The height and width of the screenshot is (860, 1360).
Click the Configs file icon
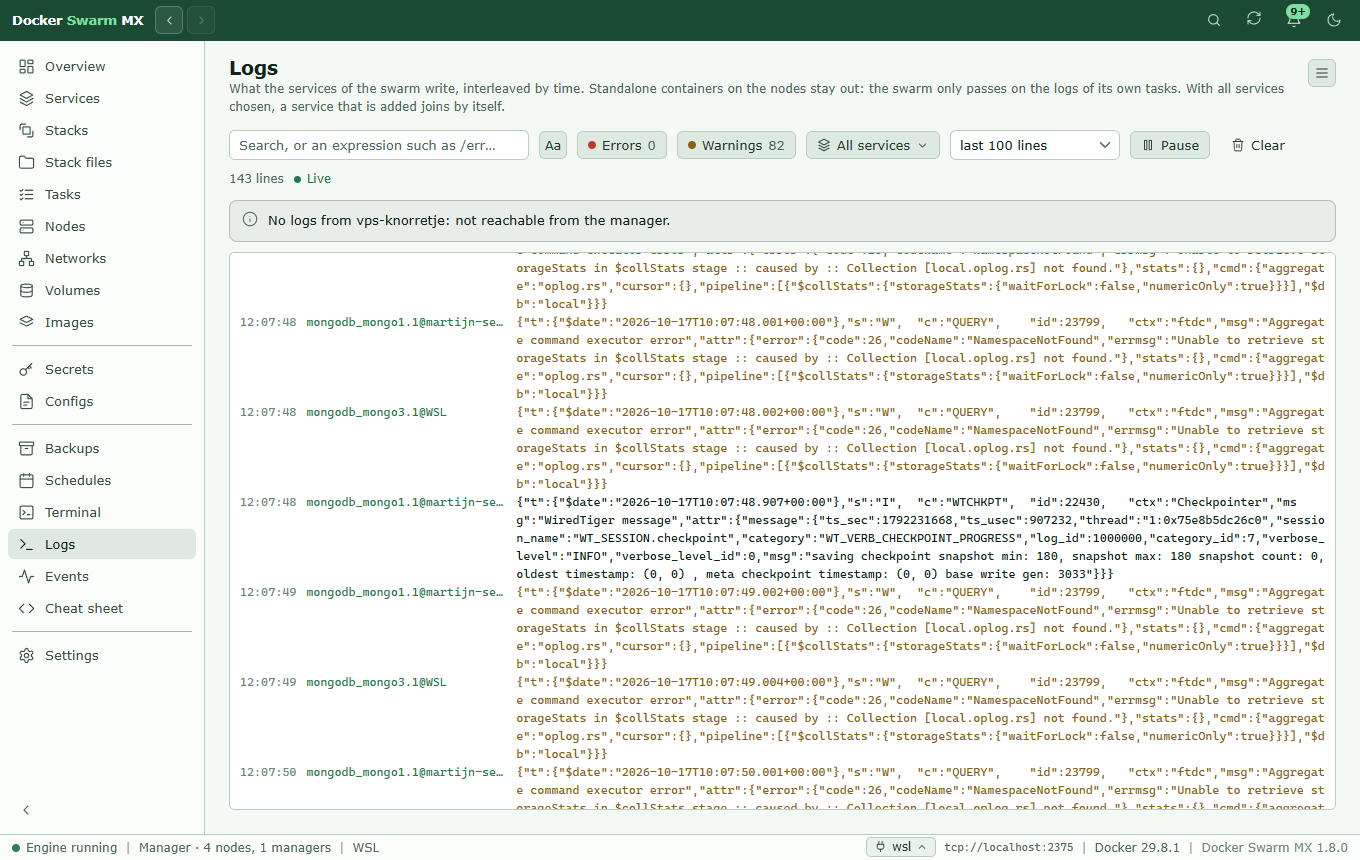(27, 401)
